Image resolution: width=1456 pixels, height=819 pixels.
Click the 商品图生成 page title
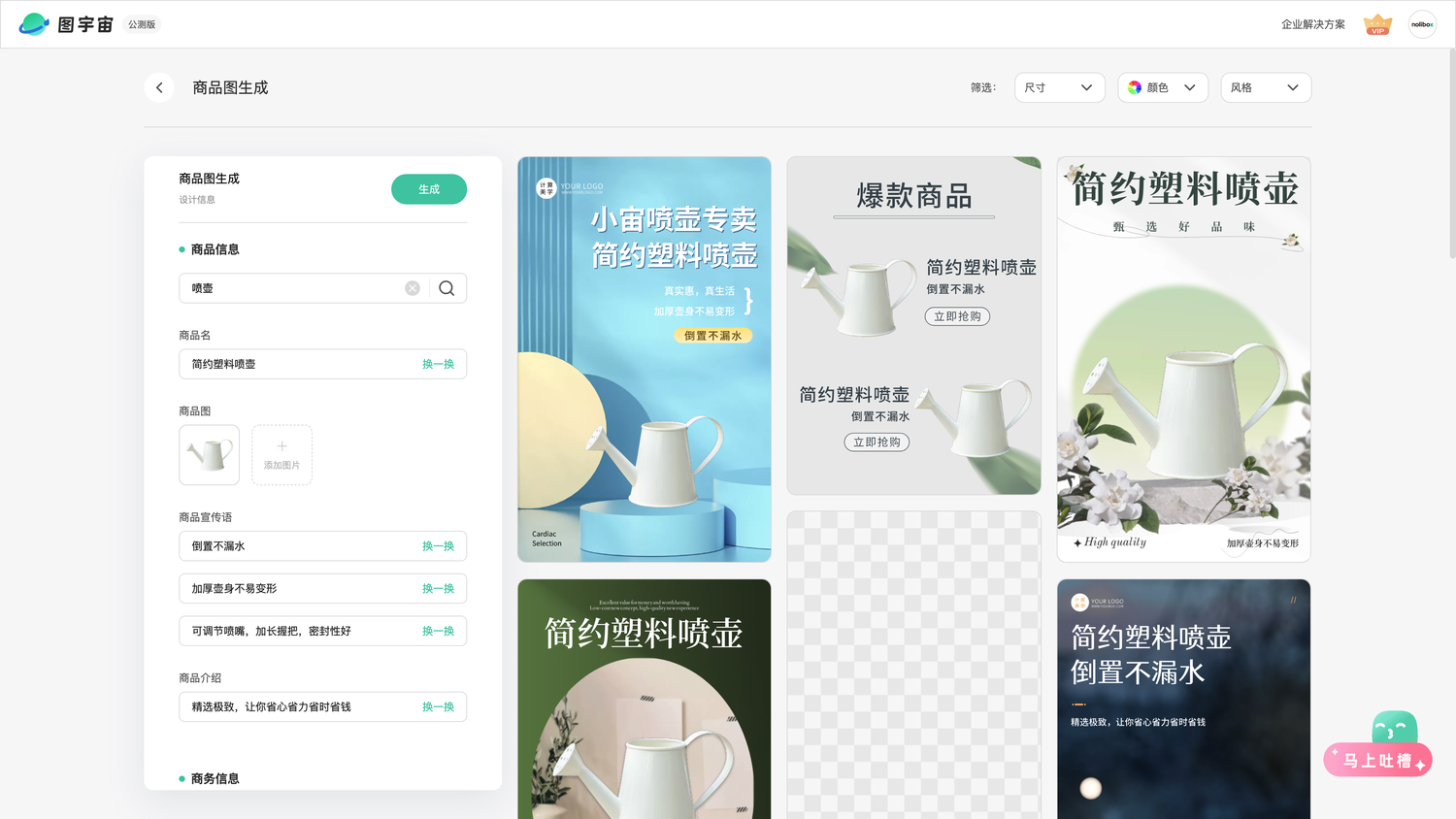coord(230,87)
